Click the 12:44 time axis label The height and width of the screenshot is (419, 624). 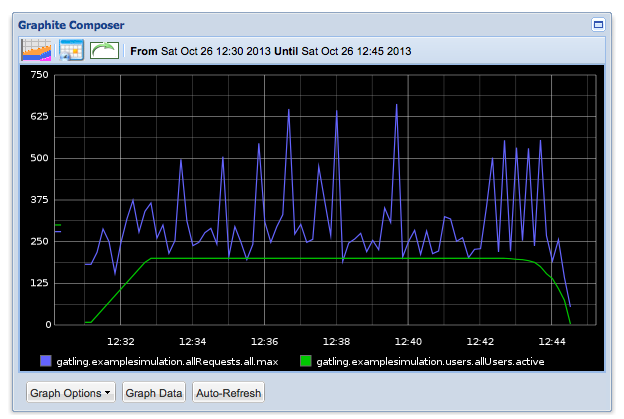[x=552, y=341]
